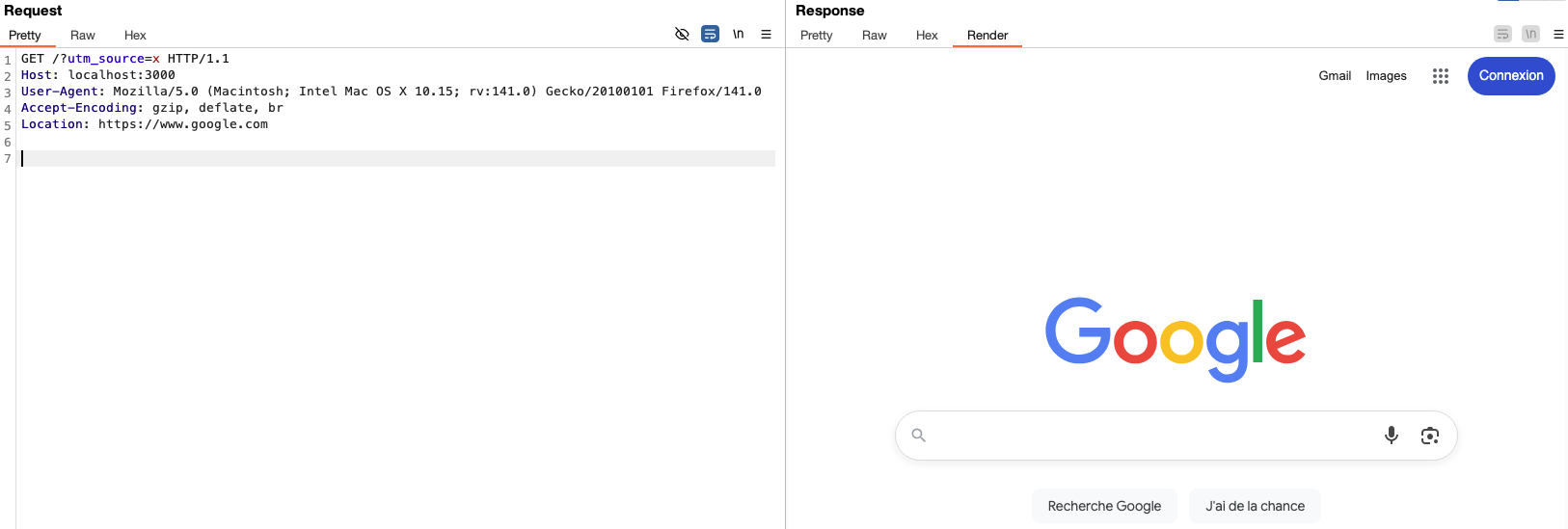Open the Response panel hamburger options menu
Image resolution: width=1568 pixels, height=529 pixels.
[1558, 34]
